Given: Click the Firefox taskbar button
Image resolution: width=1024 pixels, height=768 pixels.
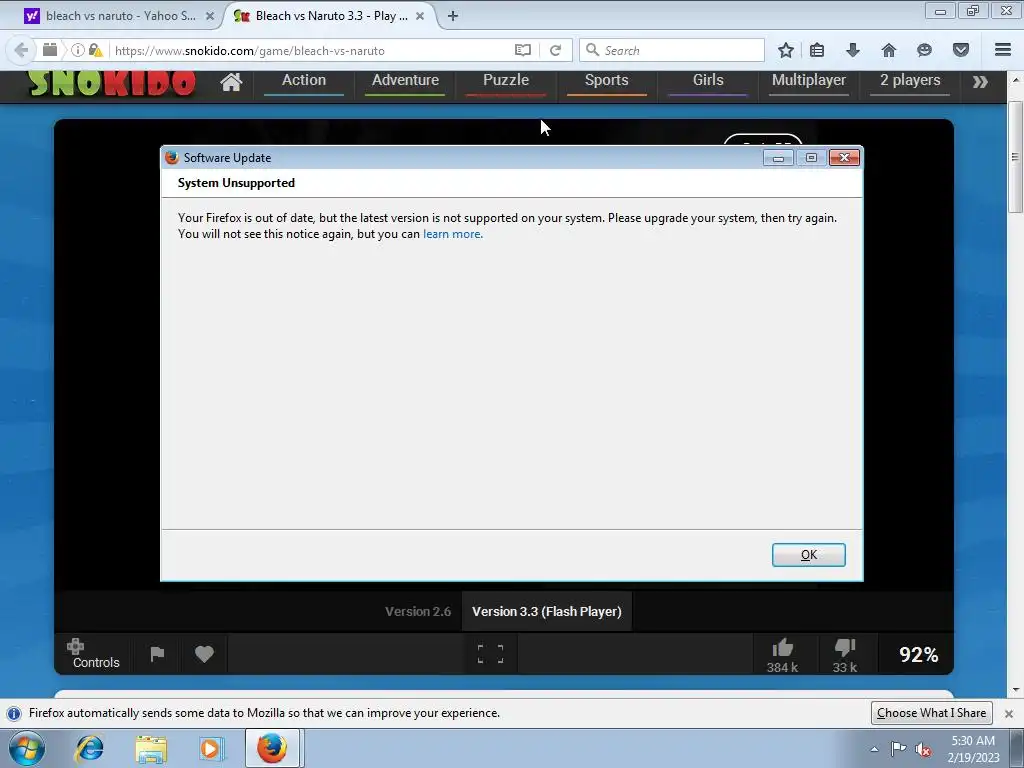Looking at the screenshot, I should point(272,748).
